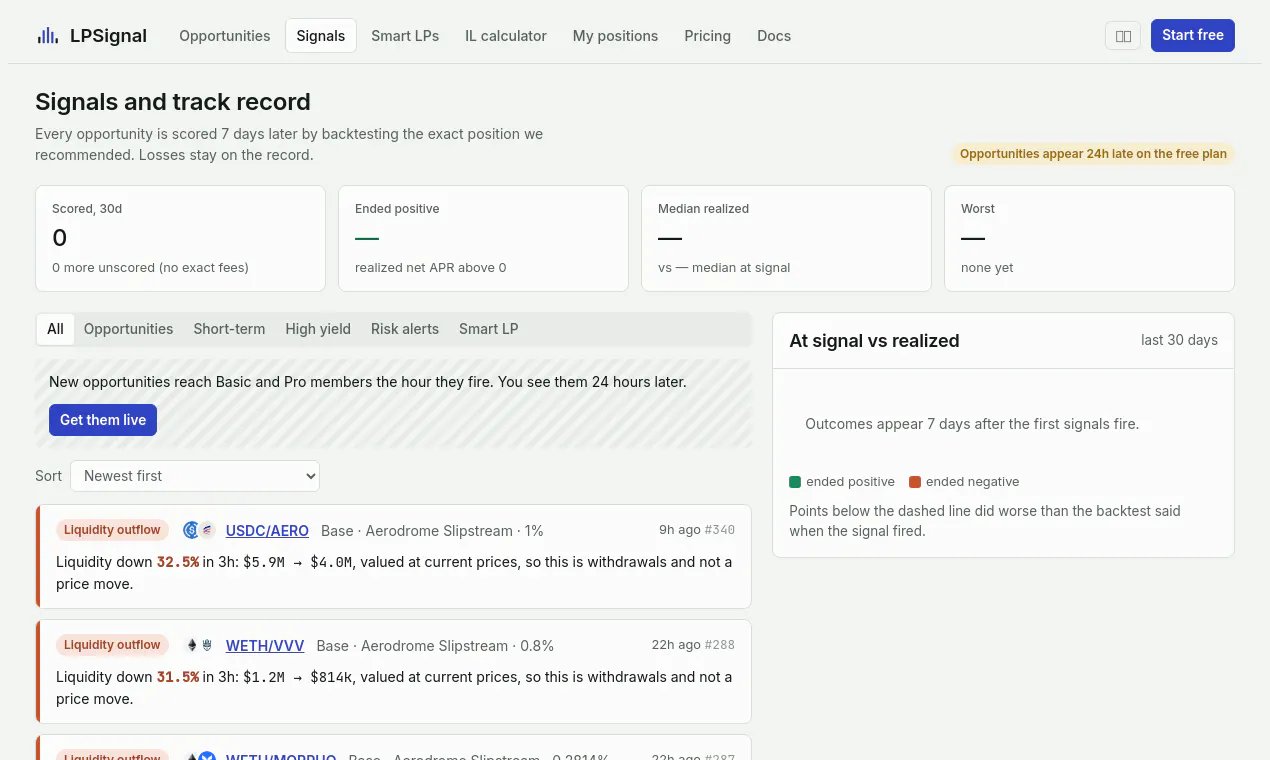Select the All filter tab

tap(55, 329)
